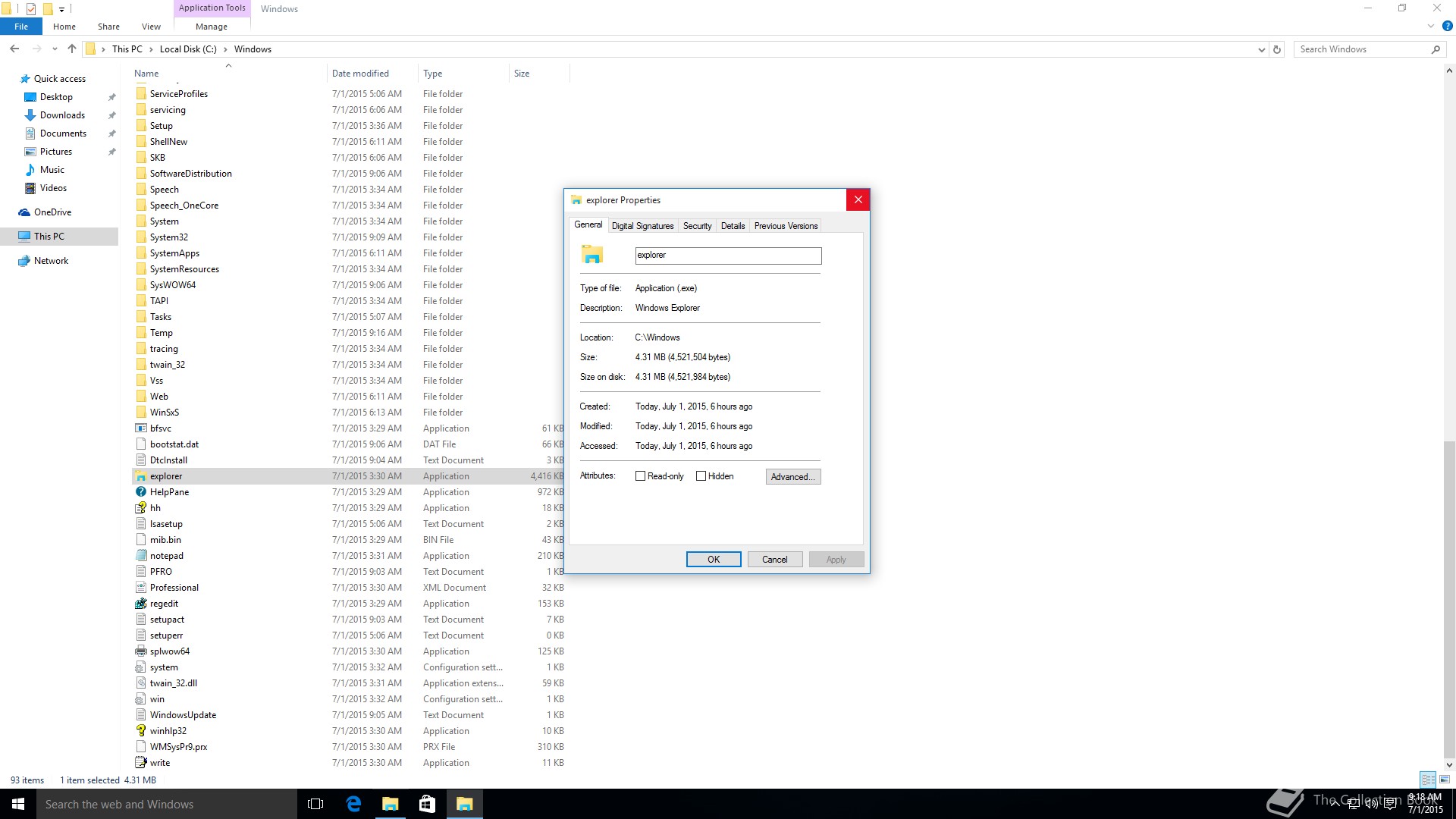The height and width of the screenshot is (819, 1456).
Task: Open the Share ribbon tab
Action: click(108, 27)
